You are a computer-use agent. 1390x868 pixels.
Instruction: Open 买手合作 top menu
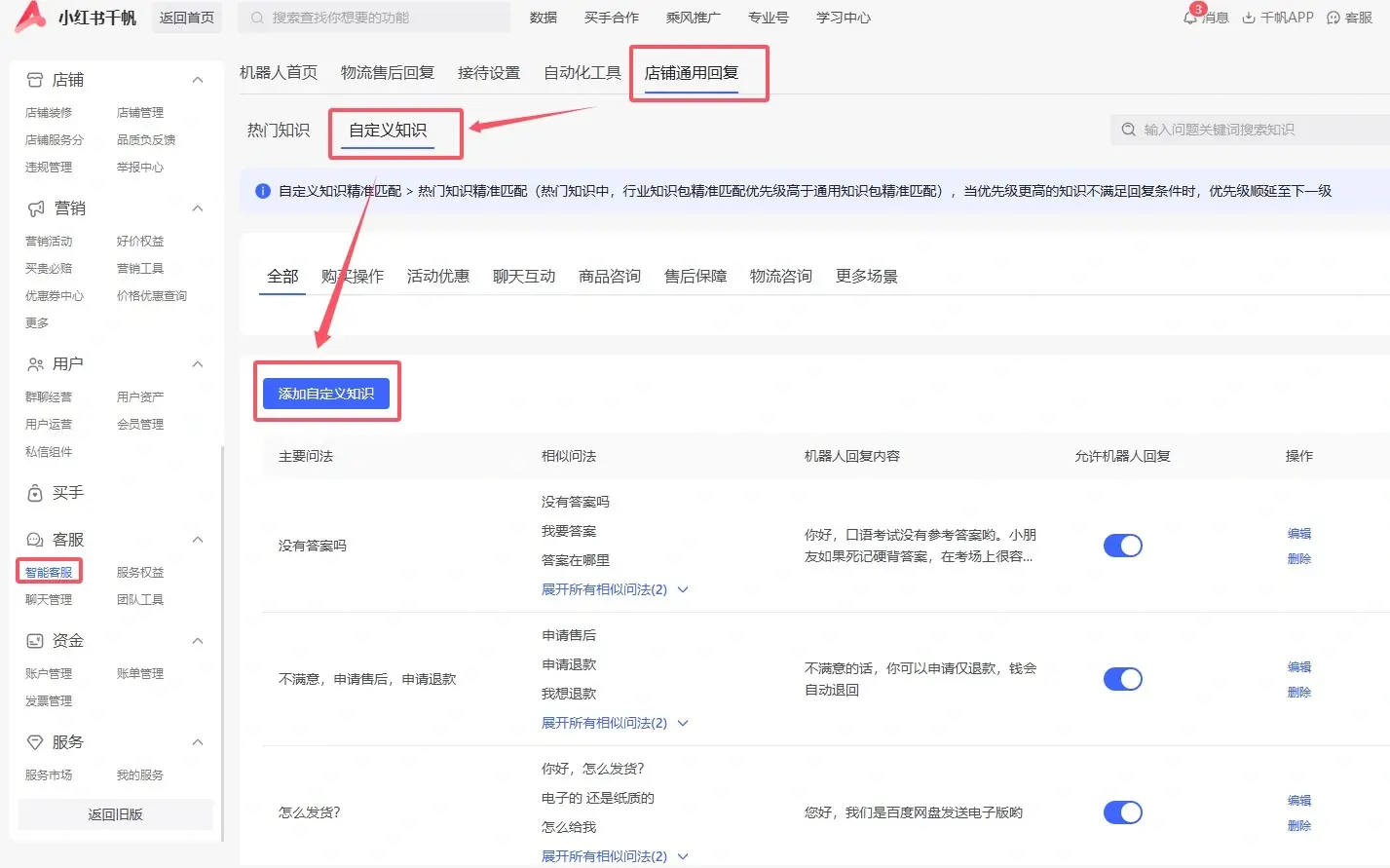coord(612,18)
